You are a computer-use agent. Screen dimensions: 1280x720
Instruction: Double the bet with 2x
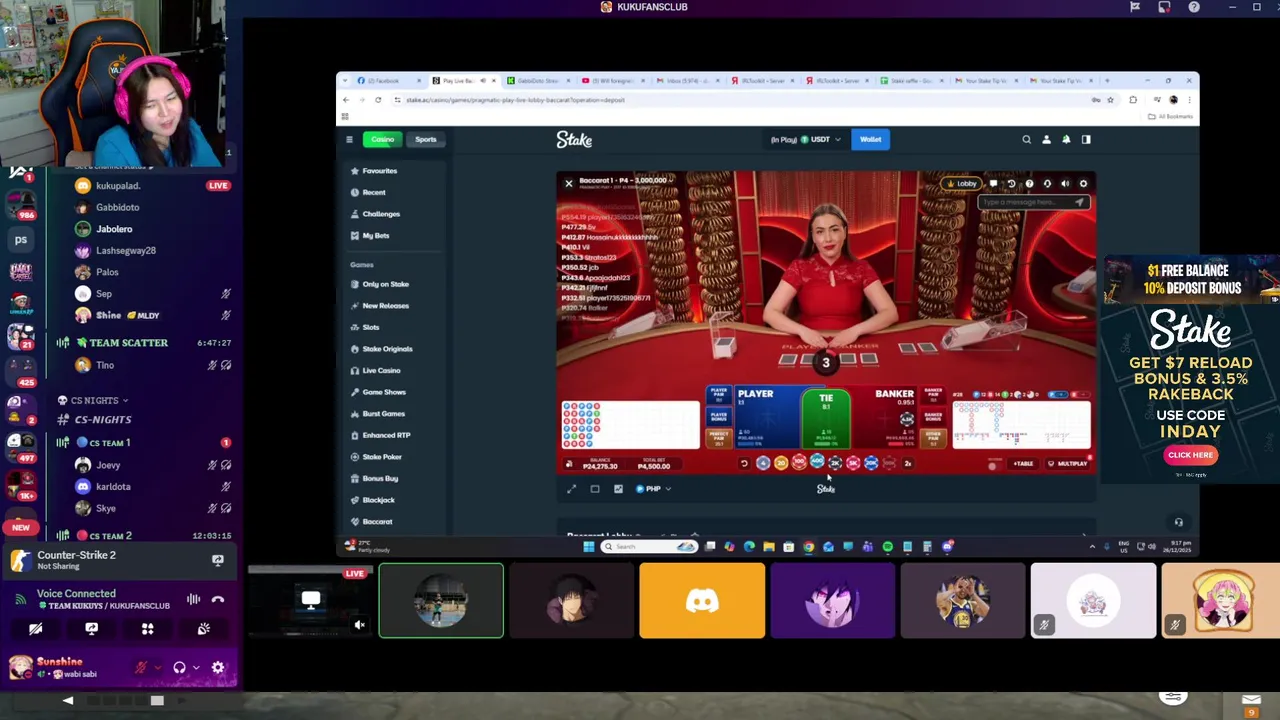coord(908,463)
